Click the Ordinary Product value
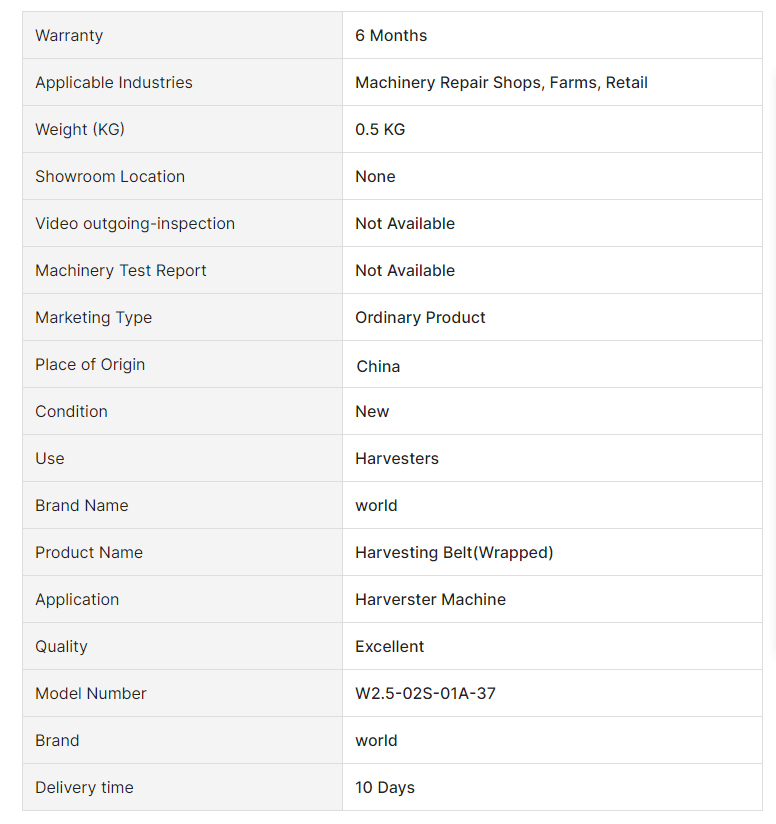The image size is (776, 824). (420, 317)
